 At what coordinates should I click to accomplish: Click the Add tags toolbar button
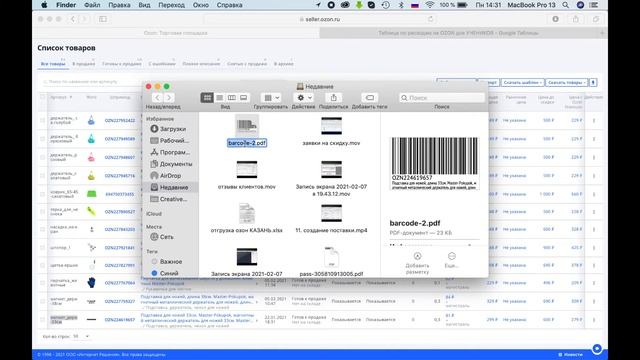(369, 98)
